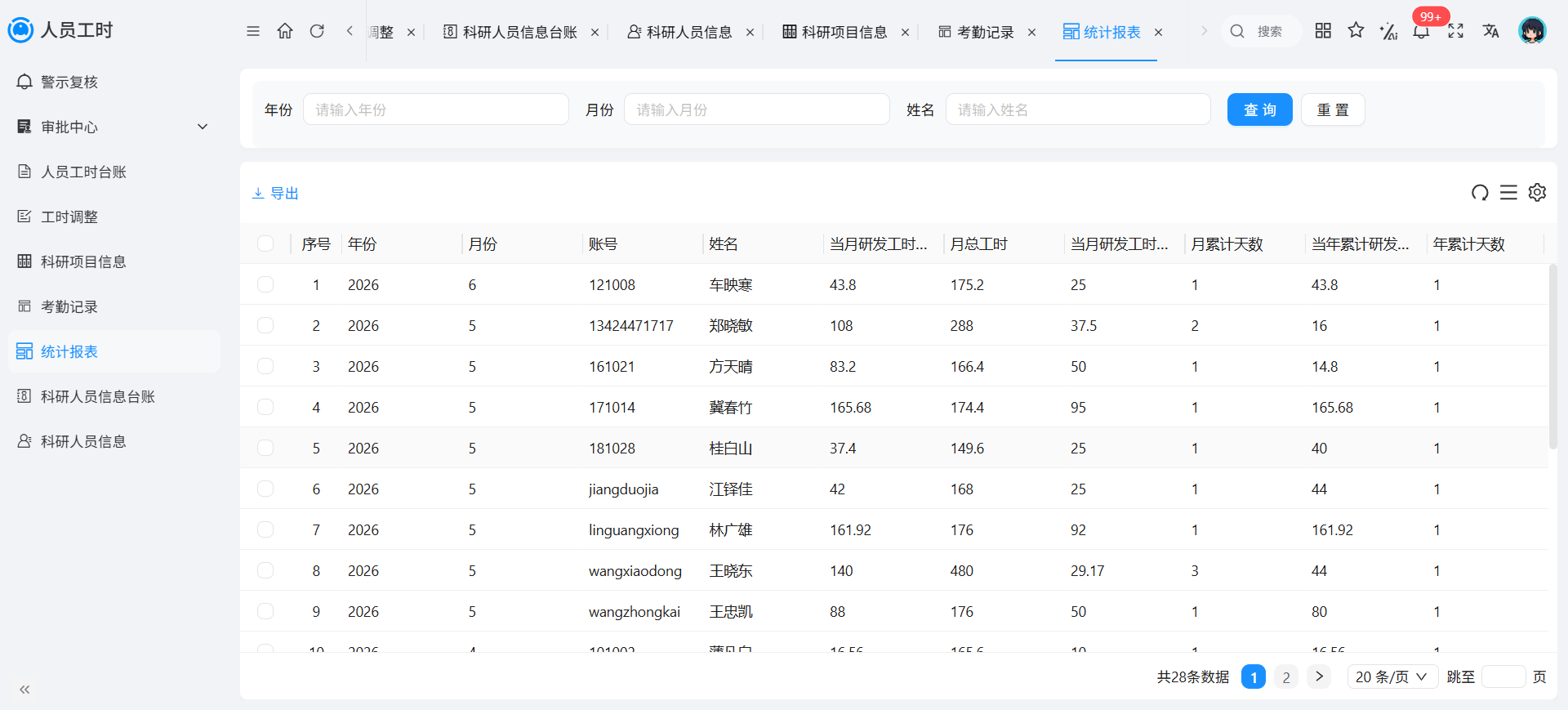Close the 科研项目信息 tab
1568x710 pixels.
click(905, 33)
